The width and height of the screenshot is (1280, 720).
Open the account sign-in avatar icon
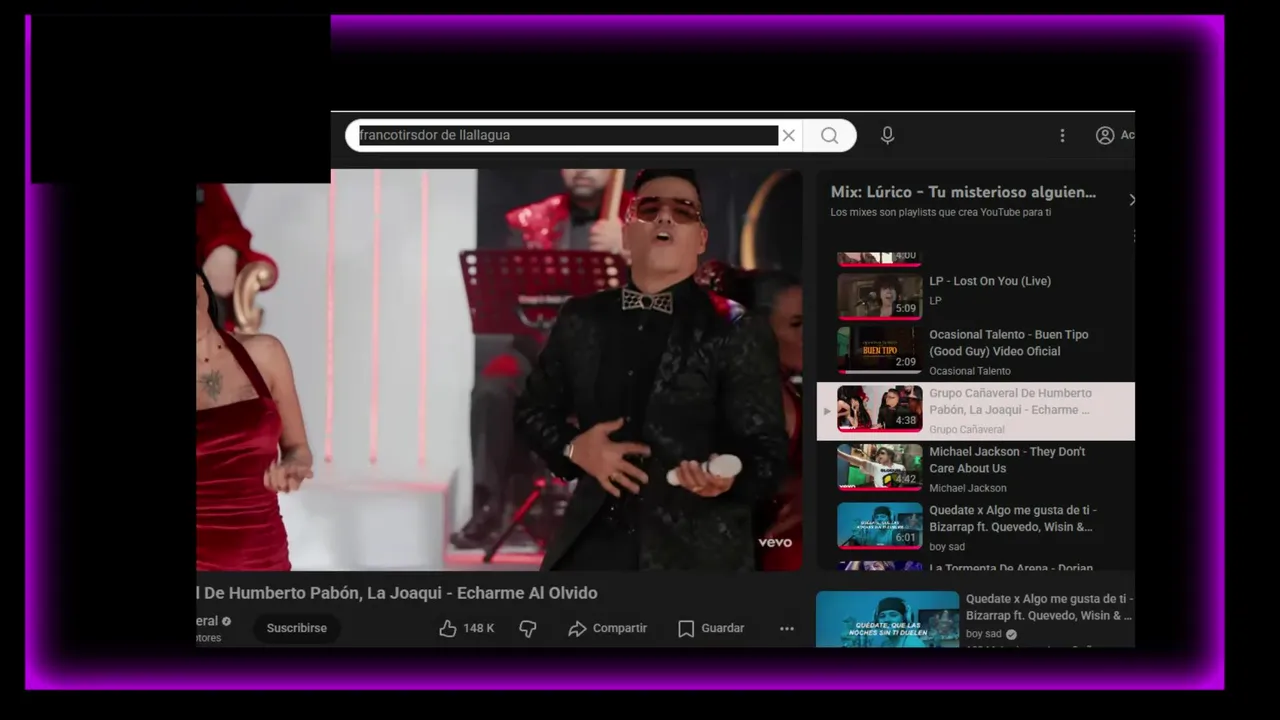pos(1105,135)
